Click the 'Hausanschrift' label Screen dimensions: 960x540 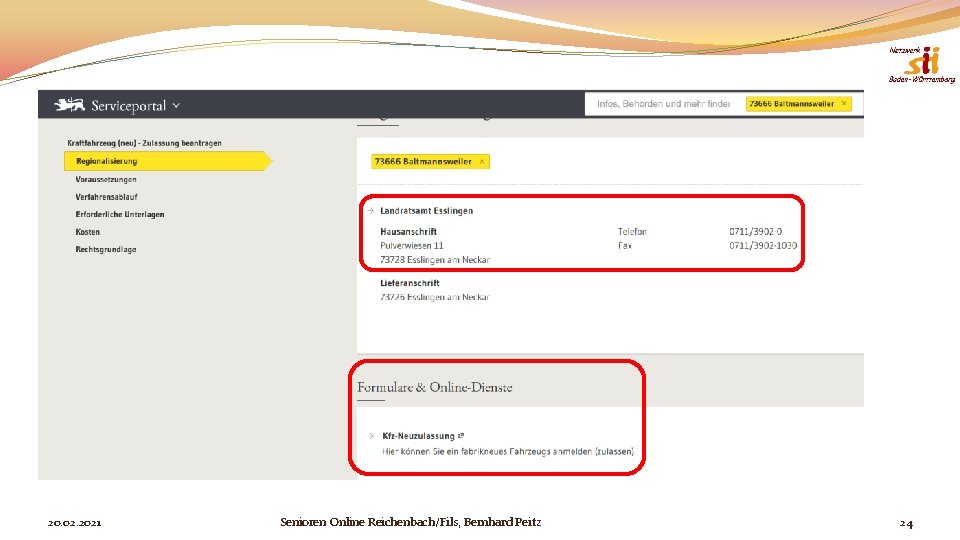408,231
